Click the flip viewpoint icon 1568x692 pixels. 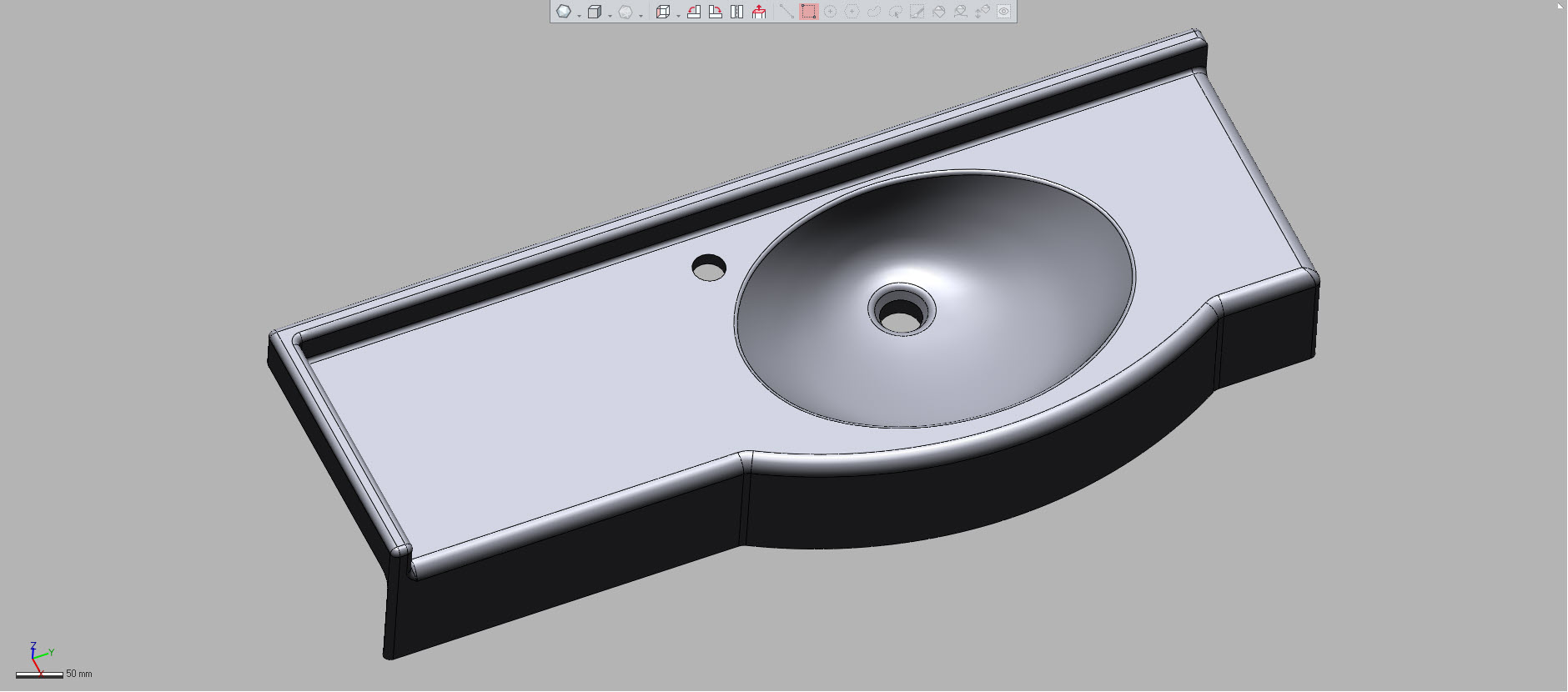tap(736, 12)
